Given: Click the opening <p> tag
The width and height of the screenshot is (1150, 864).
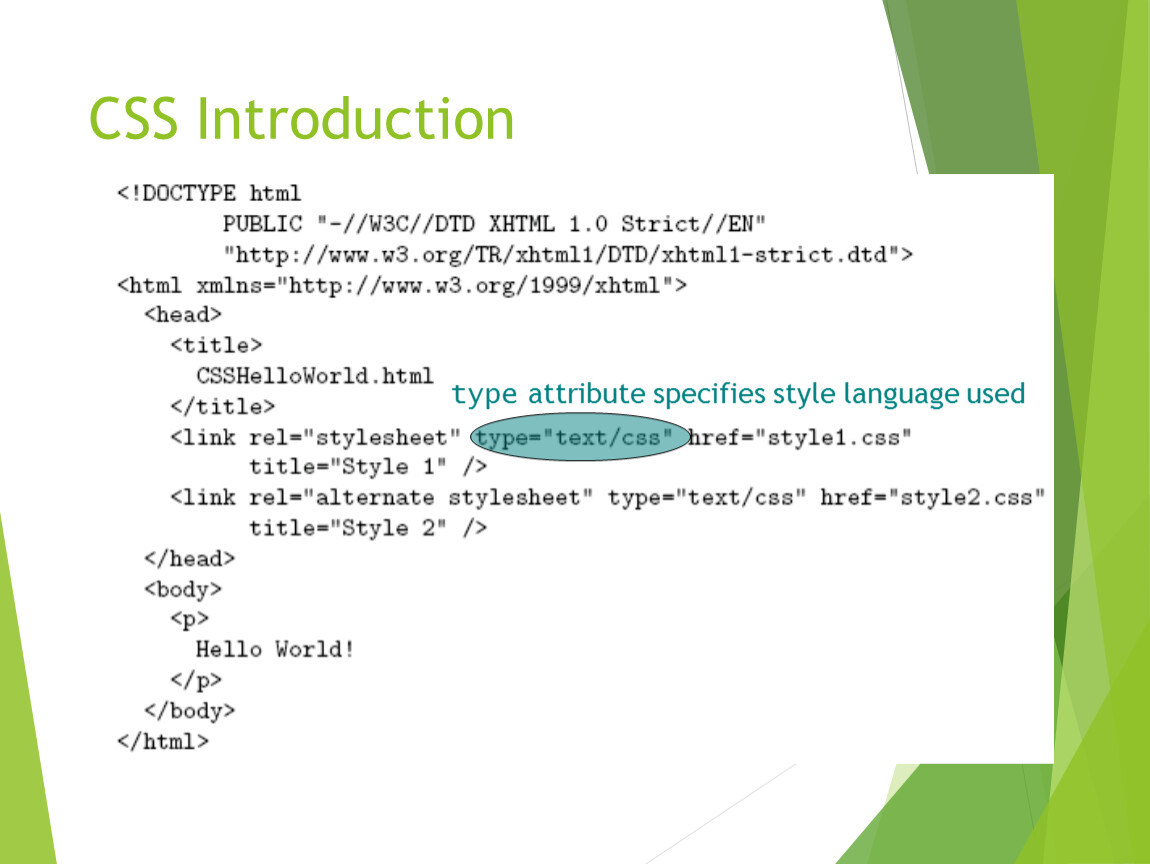Looking at the screenshot, I should pyautogui.click(x=189, y=620).
